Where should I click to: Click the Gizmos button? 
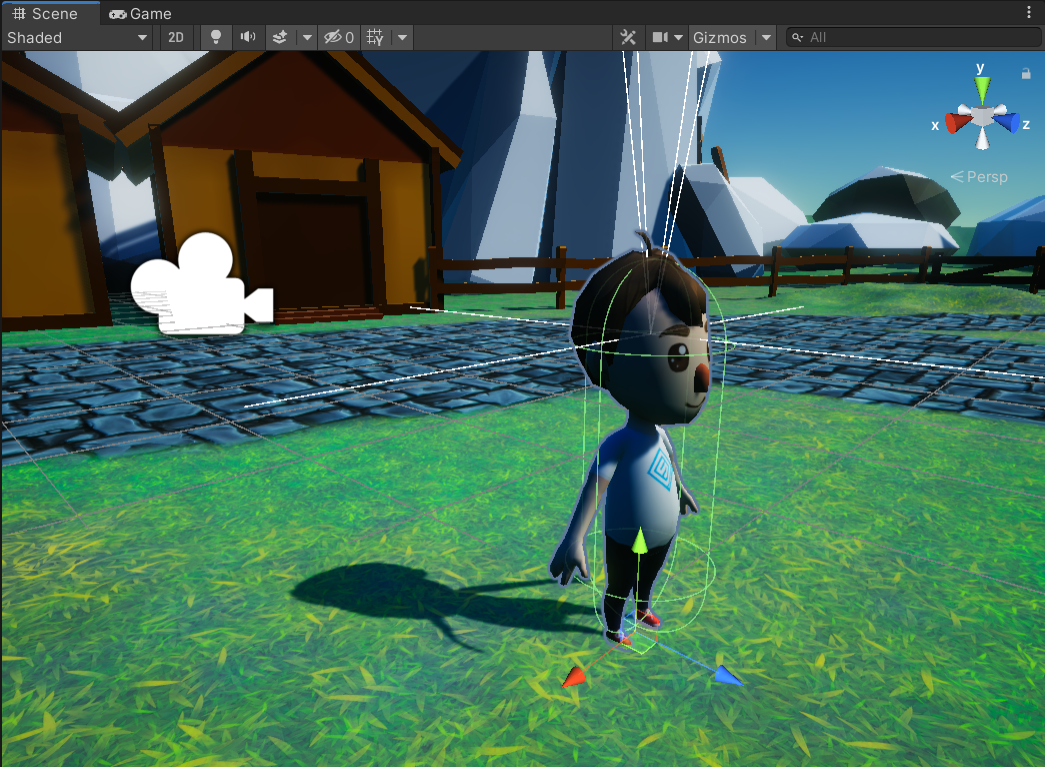(720, 37)
